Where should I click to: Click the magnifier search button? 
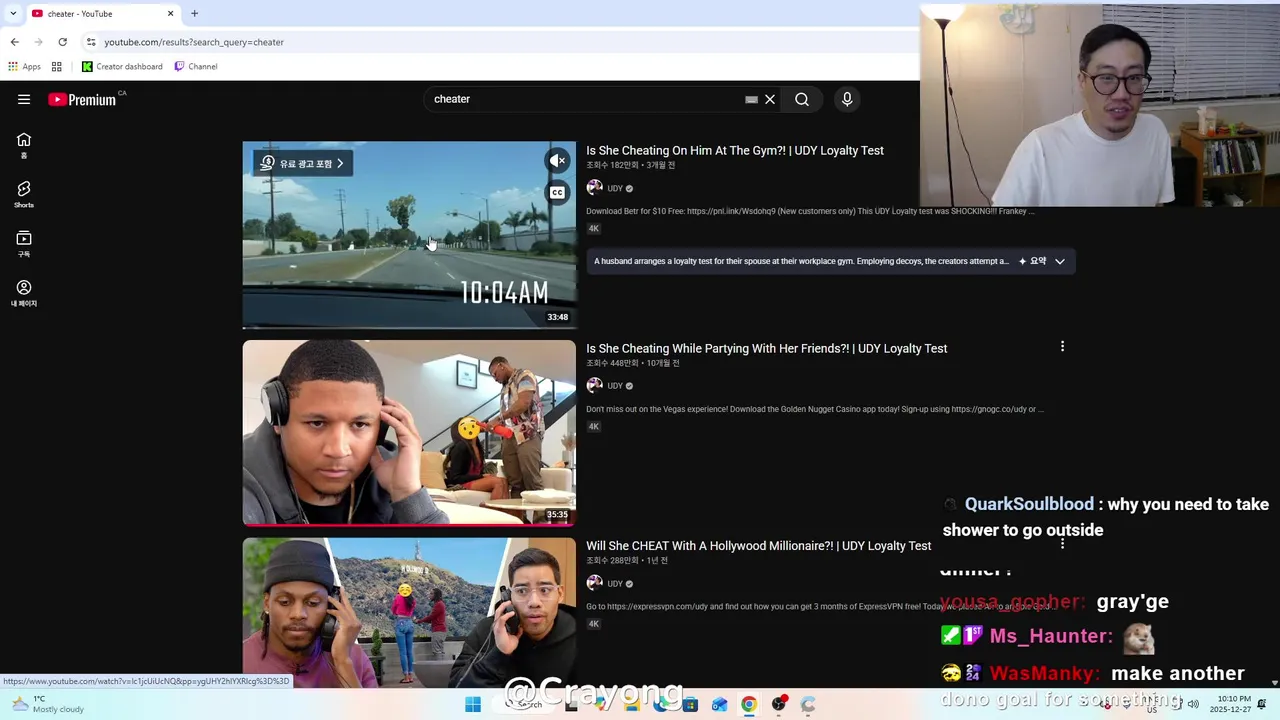coord(802,99)
